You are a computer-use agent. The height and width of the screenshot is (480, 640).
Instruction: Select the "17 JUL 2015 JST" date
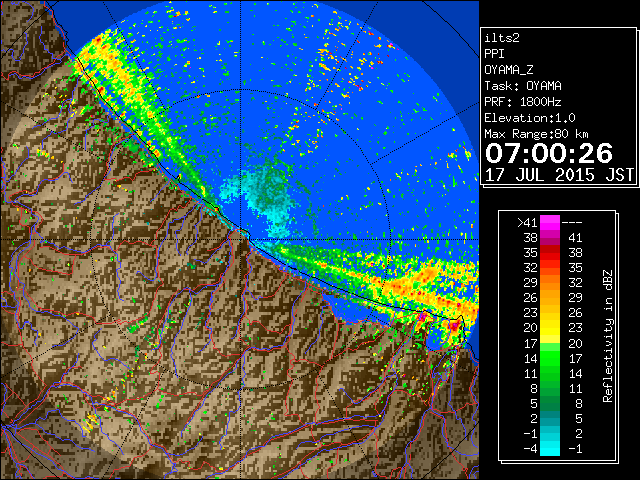tap(559, 175)
